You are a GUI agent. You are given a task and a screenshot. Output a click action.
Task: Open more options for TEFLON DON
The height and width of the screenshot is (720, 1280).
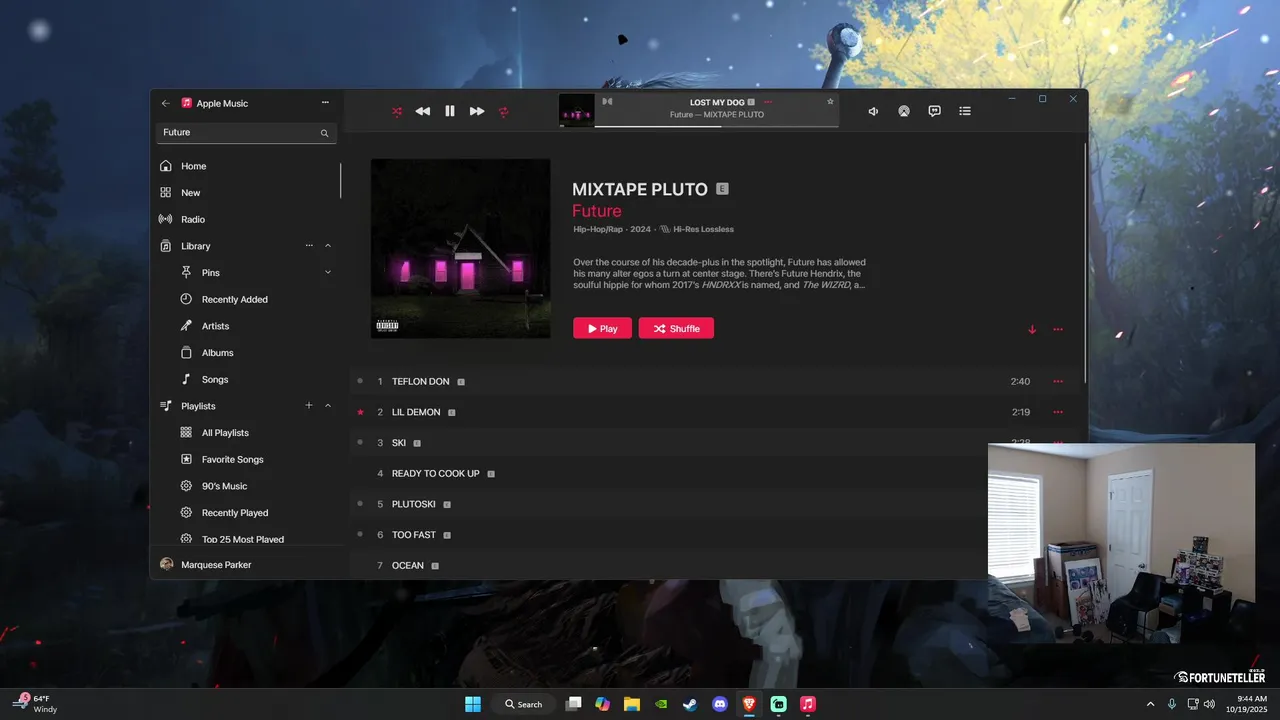[x=1058, y=381]
